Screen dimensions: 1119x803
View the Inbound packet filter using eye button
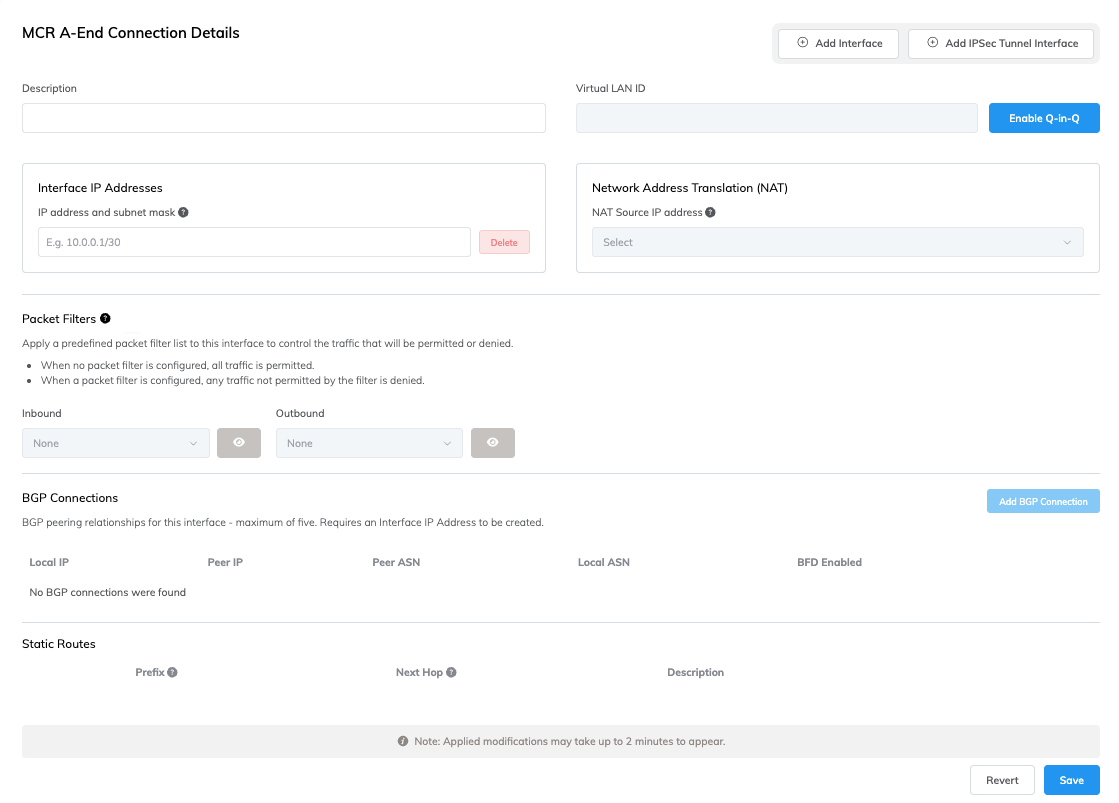click(x=239, y=443)
